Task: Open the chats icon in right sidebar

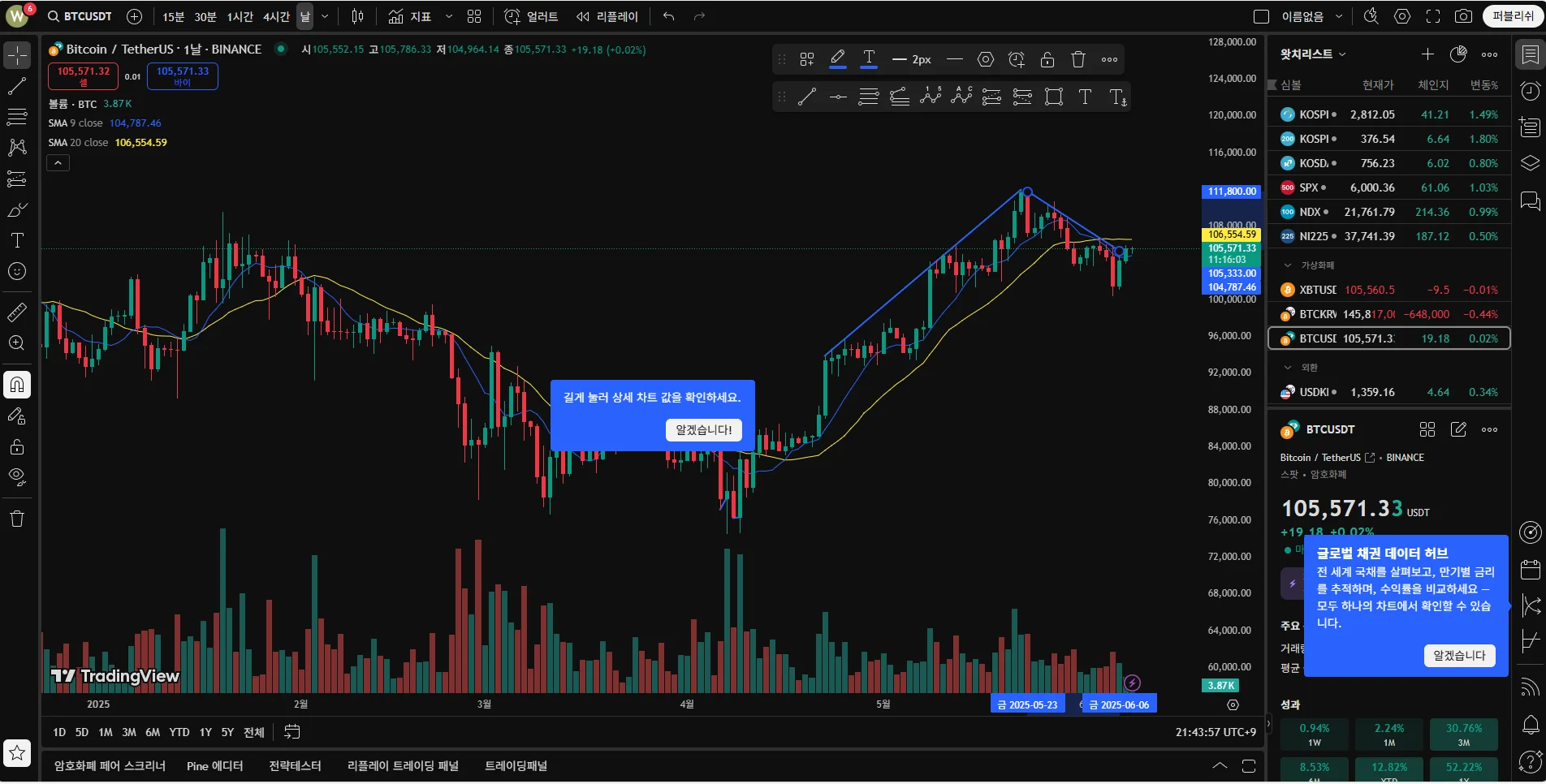Action: tap(1530, 200)
